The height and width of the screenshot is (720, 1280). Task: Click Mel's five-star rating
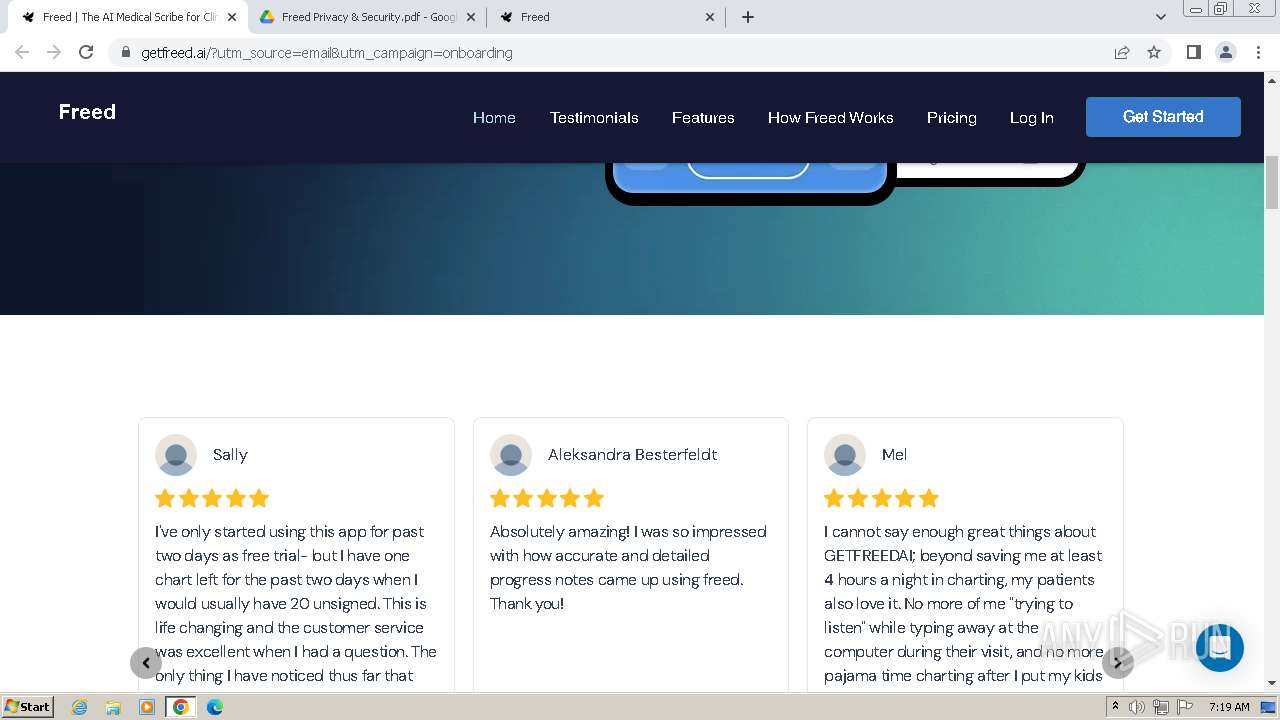[x=881, y=498]
